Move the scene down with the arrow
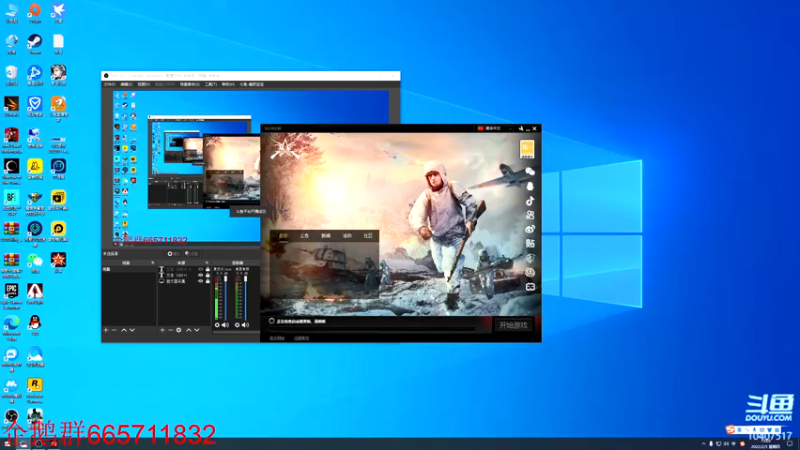 click(x=132, y=330)
